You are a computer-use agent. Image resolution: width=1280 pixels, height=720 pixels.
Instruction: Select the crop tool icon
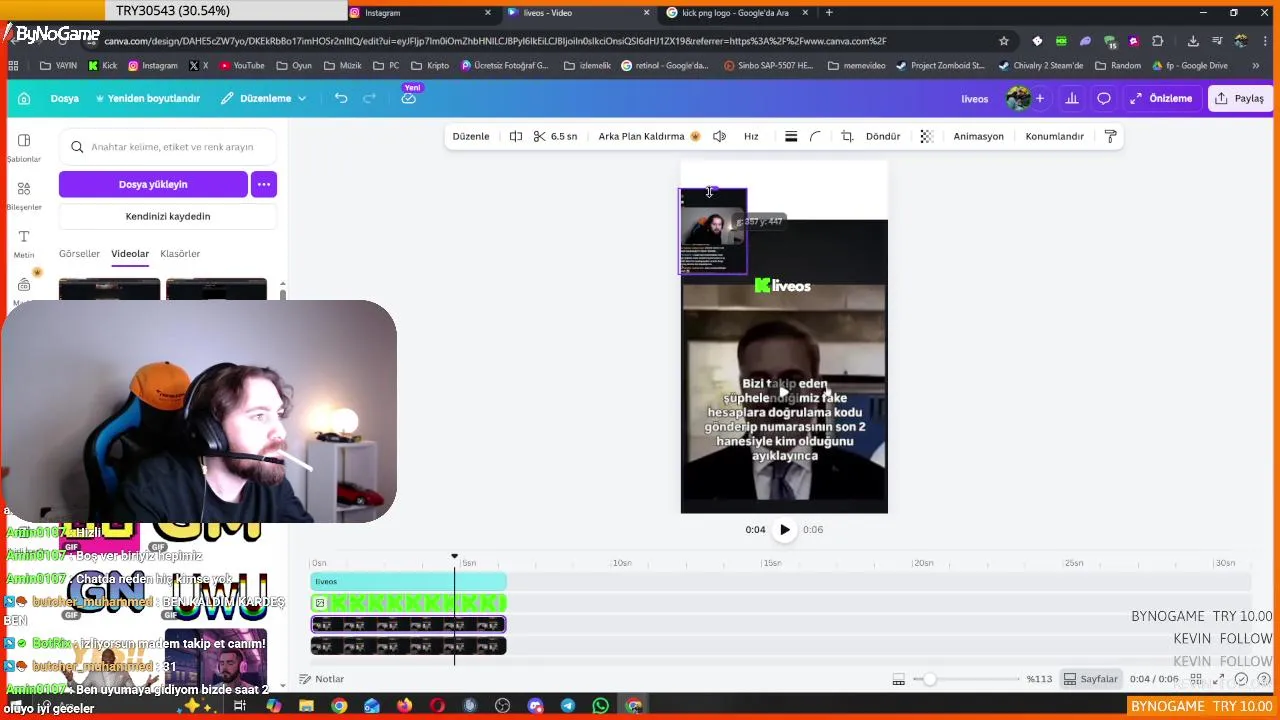coord(847,136)
